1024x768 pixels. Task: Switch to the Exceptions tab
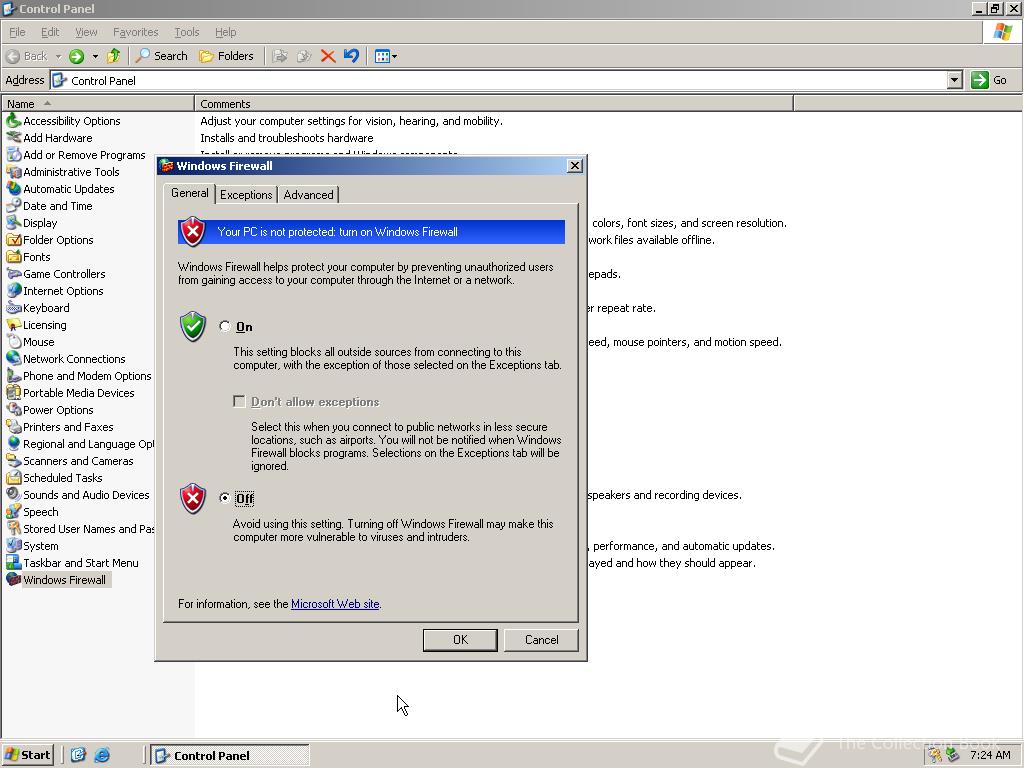pyautogui.click(x=246, y=195)
